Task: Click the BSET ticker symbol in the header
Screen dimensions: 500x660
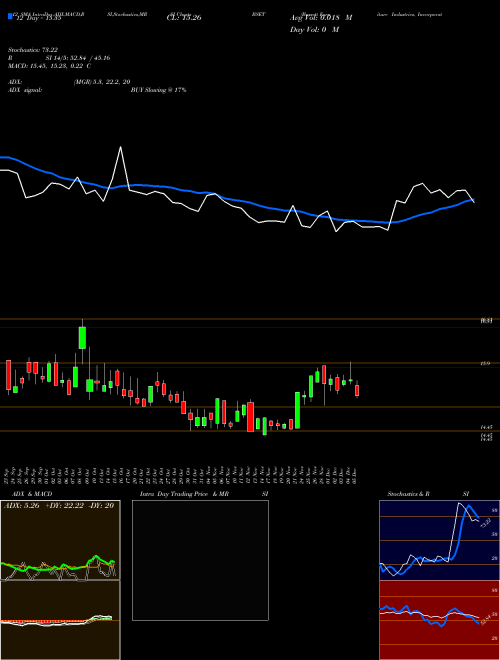Action: point(258,14)
